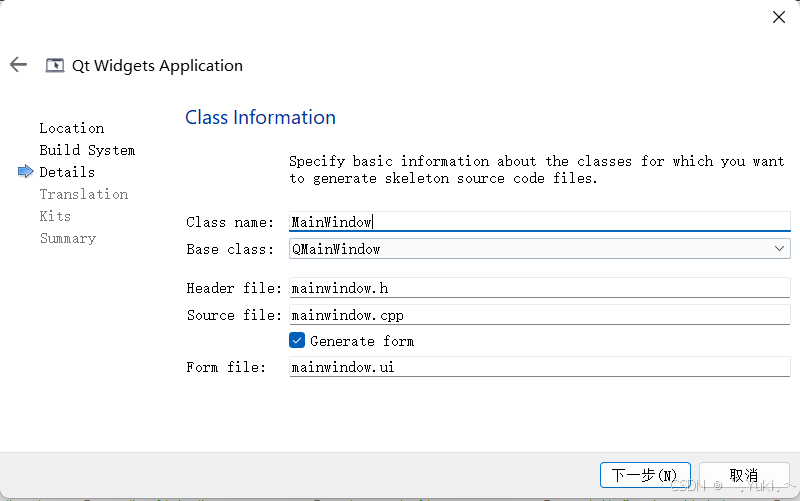Select the Location wizard step

(x=72, y=128)
